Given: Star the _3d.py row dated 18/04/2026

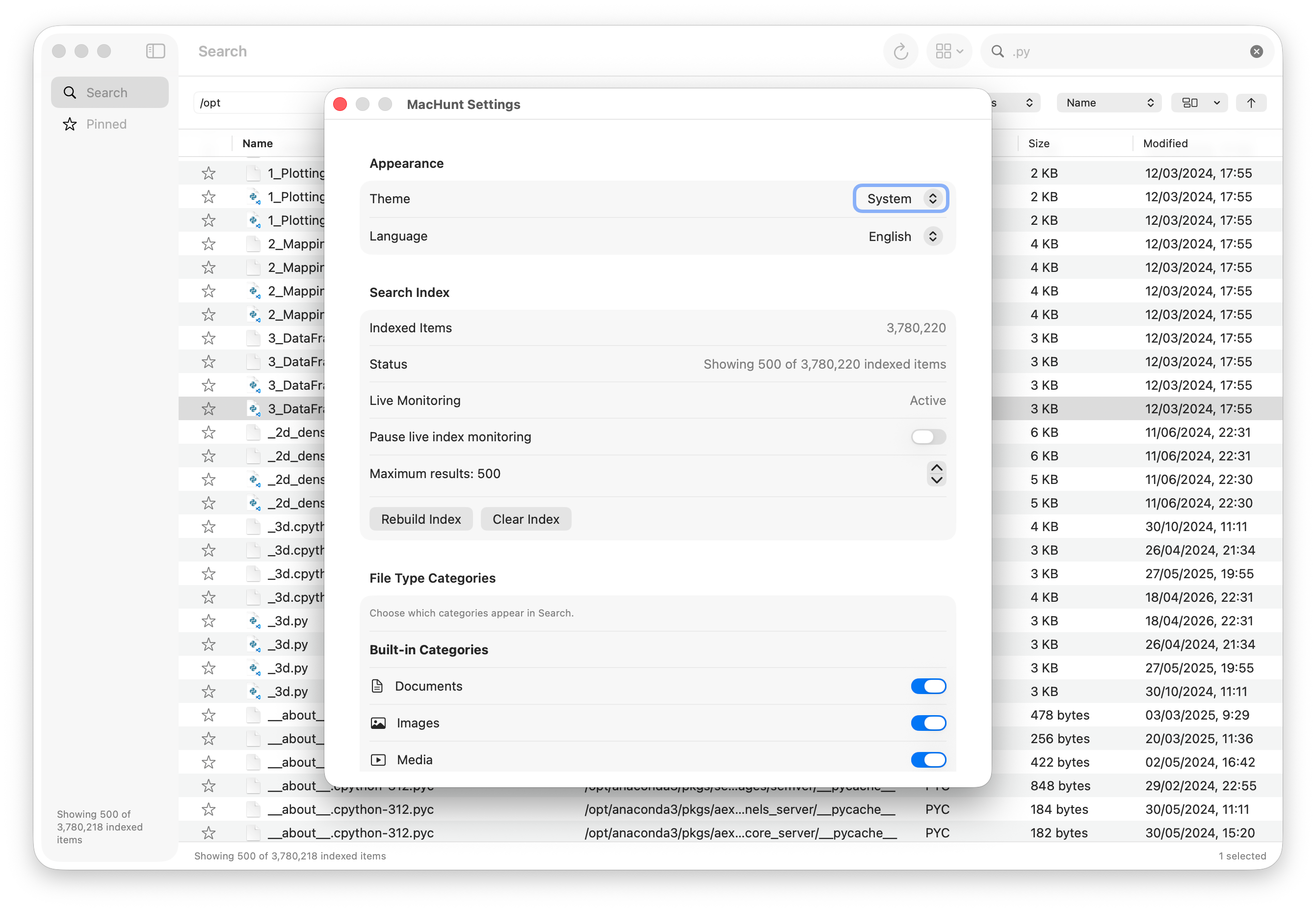Looking at the screenshot, I should pyautogui.click(x=209, y=620).
